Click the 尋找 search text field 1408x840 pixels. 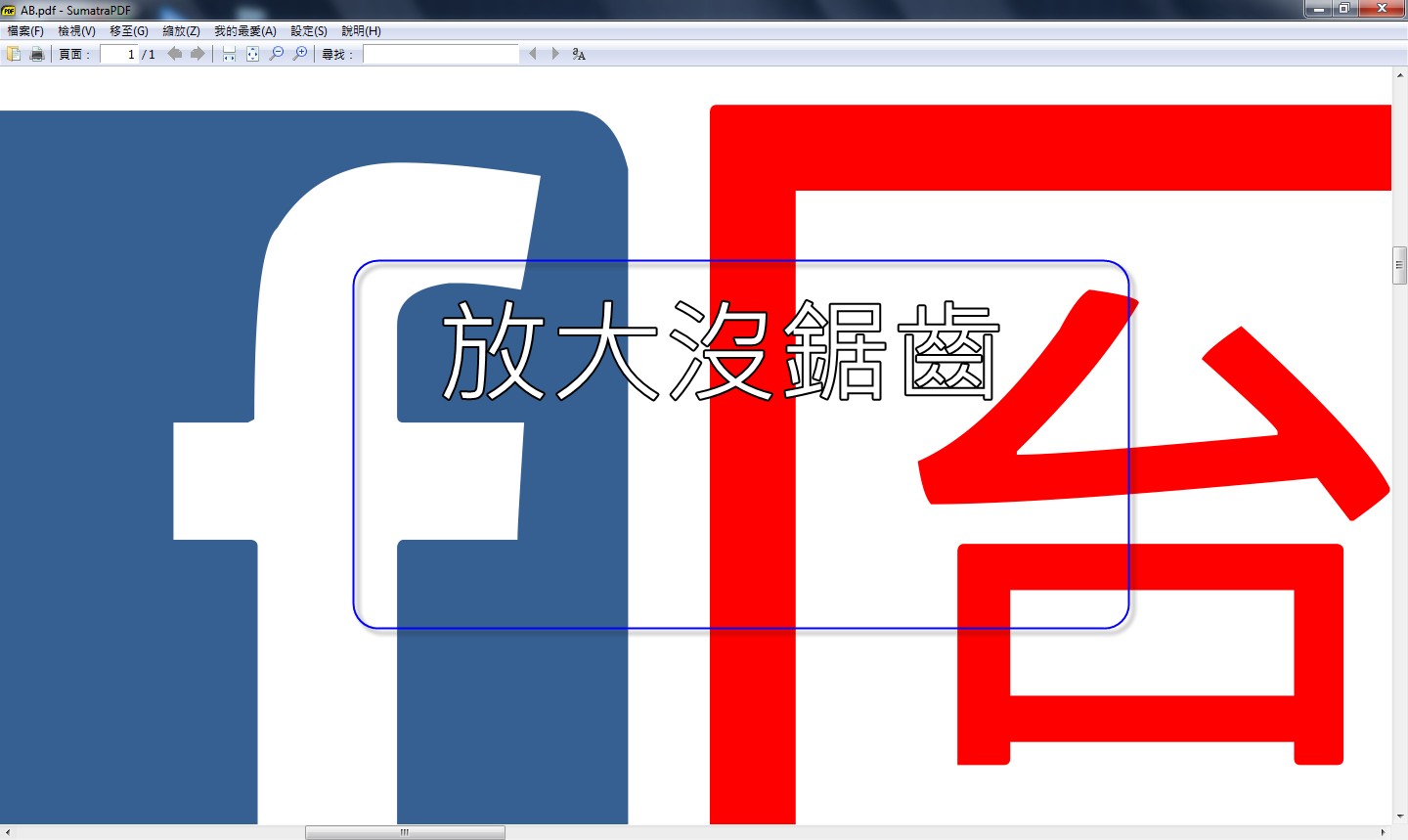[441, 54]
